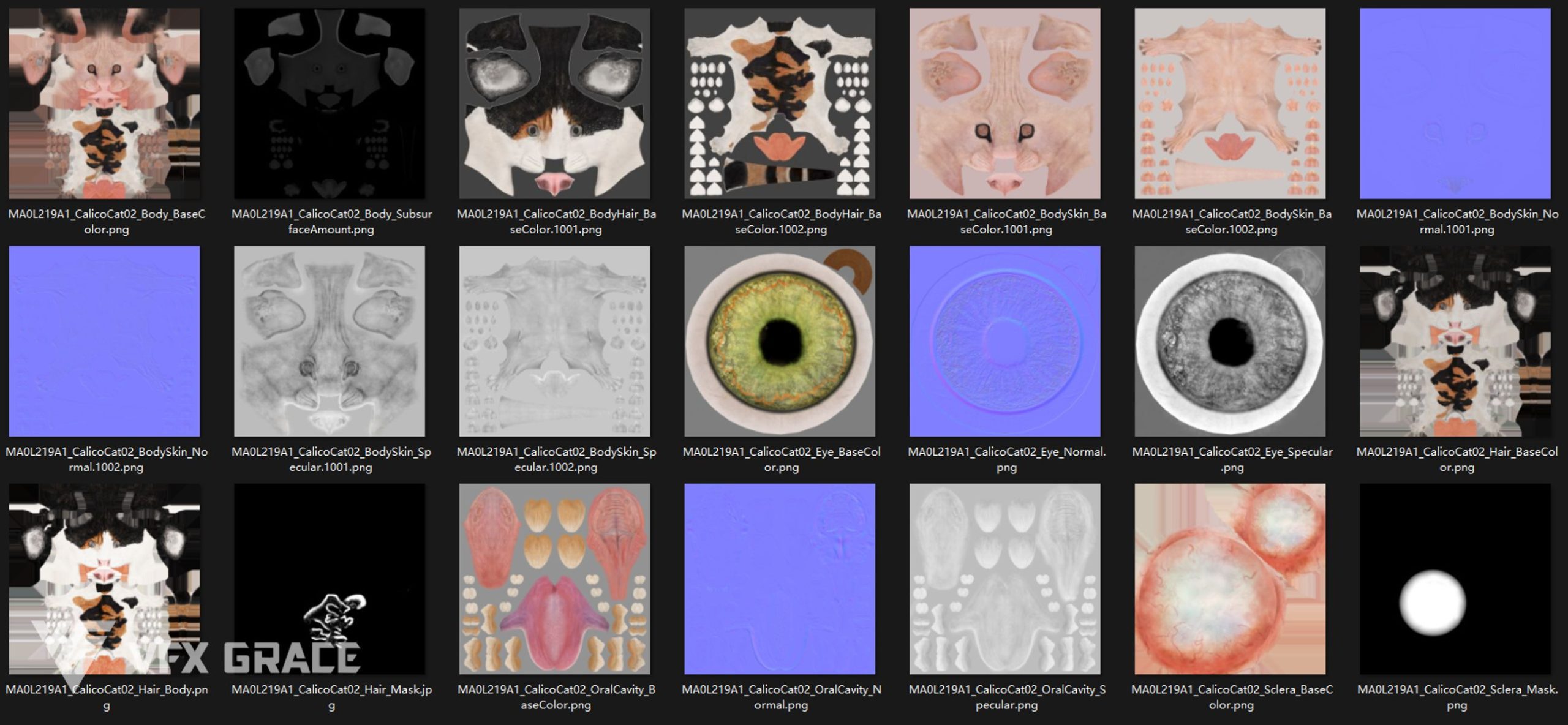Select the red Sclera_BaseColor.png thumbnail
1568x725 pixels.
coord(1230,579)
